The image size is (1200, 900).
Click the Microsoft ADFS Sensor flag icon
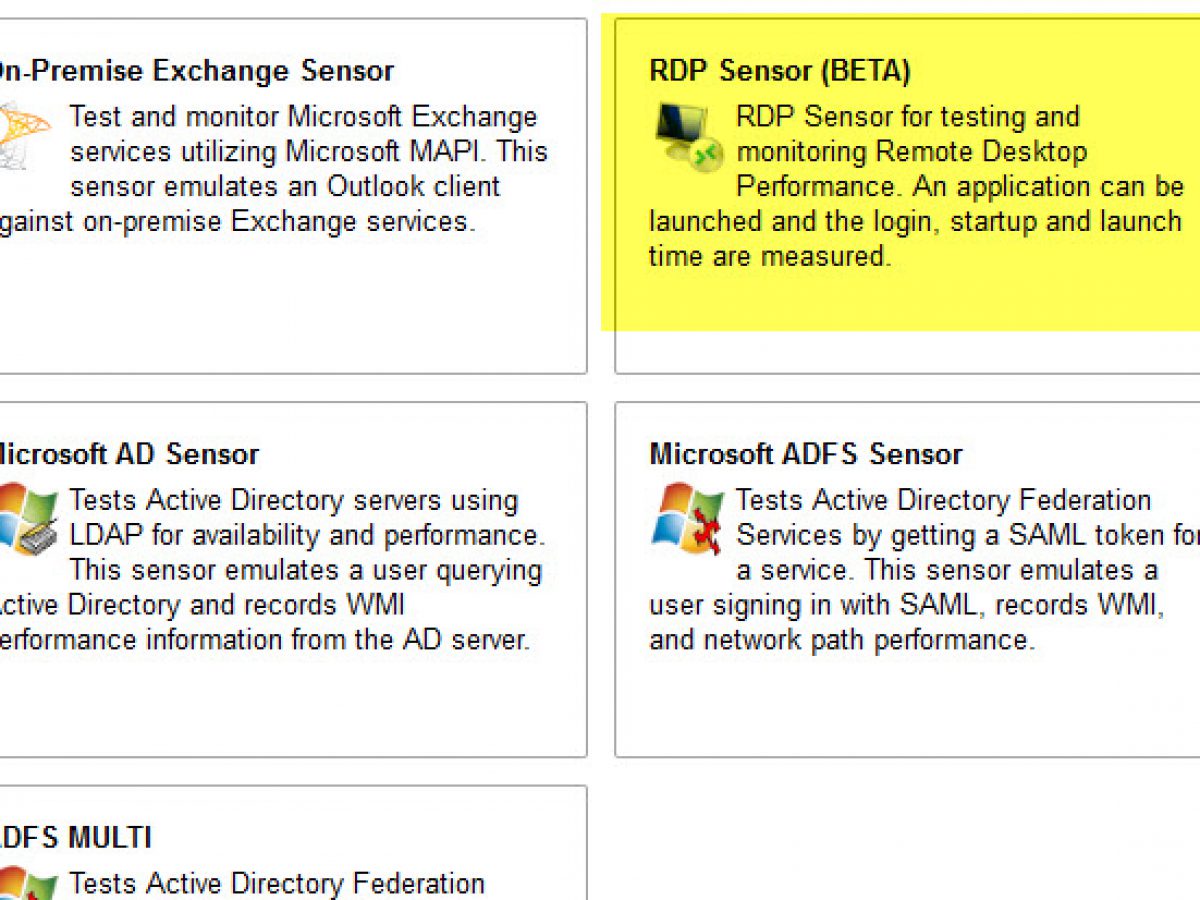(x=687, y=519)
